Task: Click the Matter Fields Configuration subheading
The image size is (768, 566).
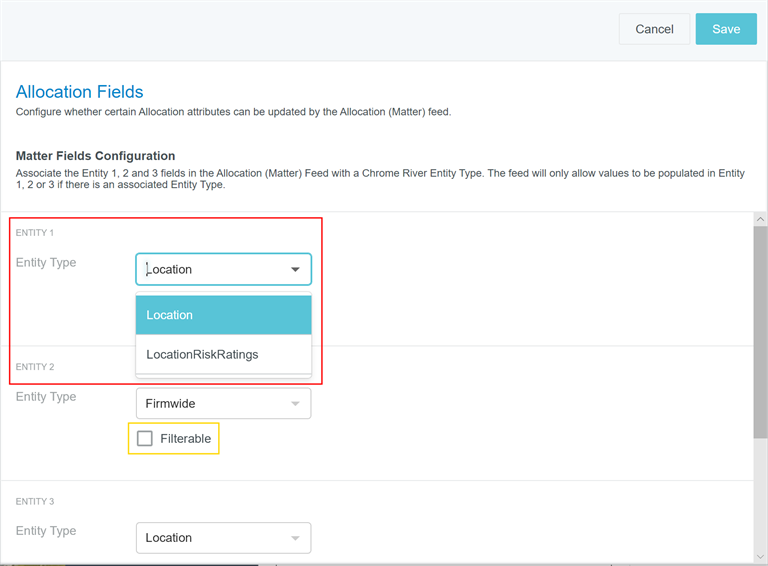Action: (95, 156)
